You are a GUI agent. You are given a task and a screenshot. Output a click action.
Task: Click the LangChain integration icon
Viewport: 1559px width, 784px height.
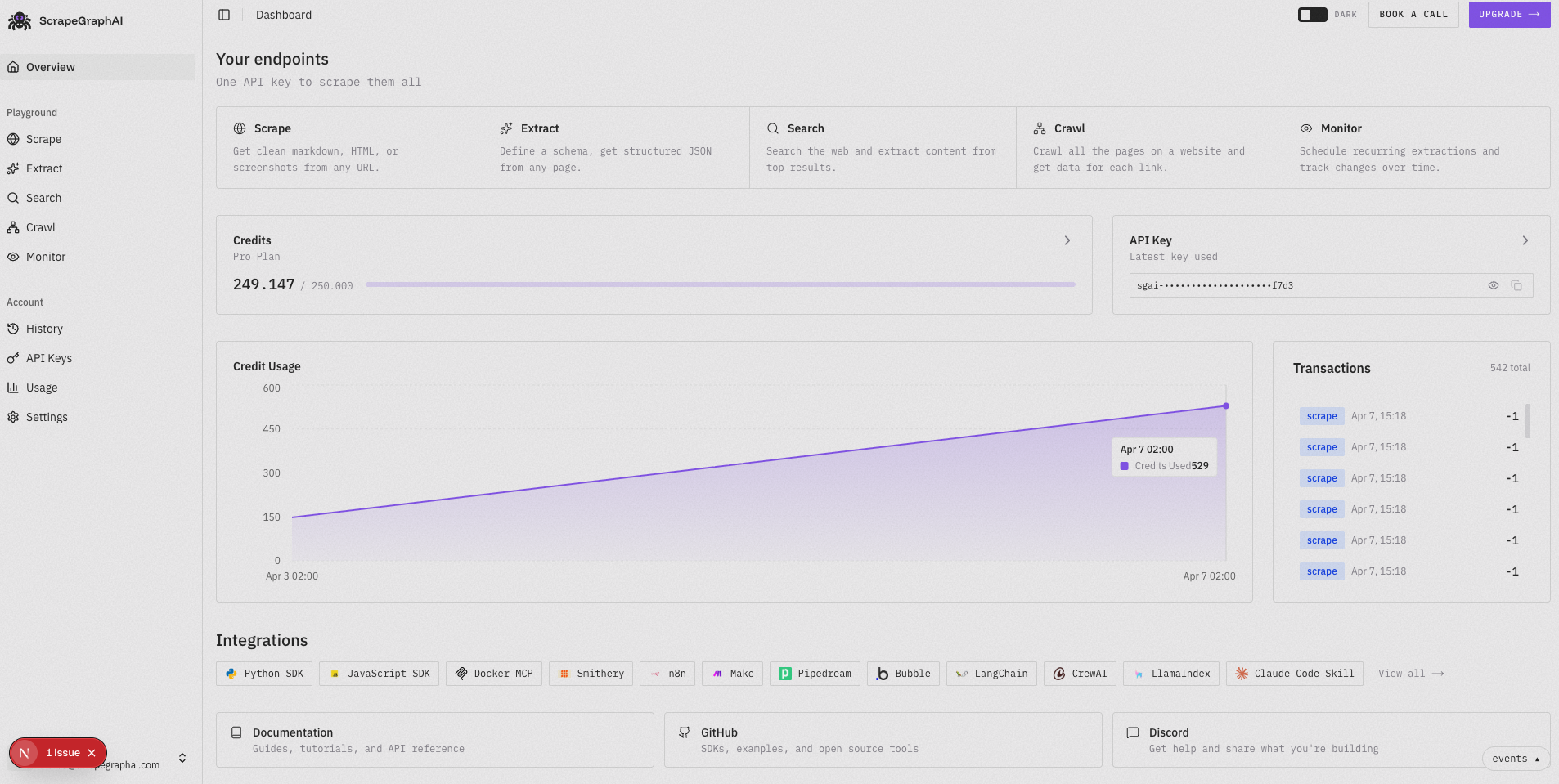(962, 674)
